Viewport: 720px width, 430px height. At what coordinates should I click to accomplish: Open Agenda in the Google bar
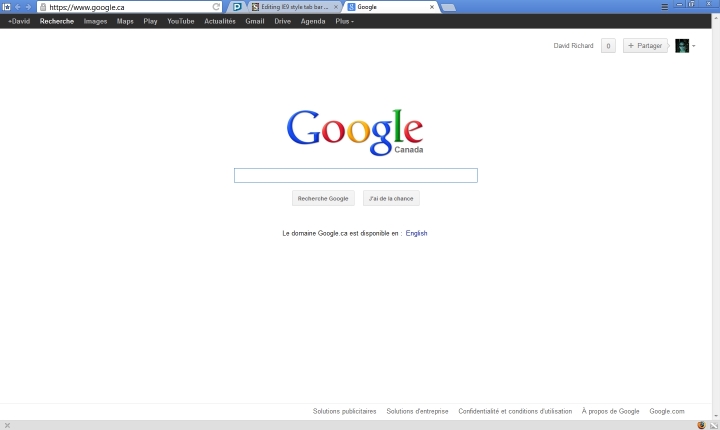pyautogui.click(x=313, y=21)
